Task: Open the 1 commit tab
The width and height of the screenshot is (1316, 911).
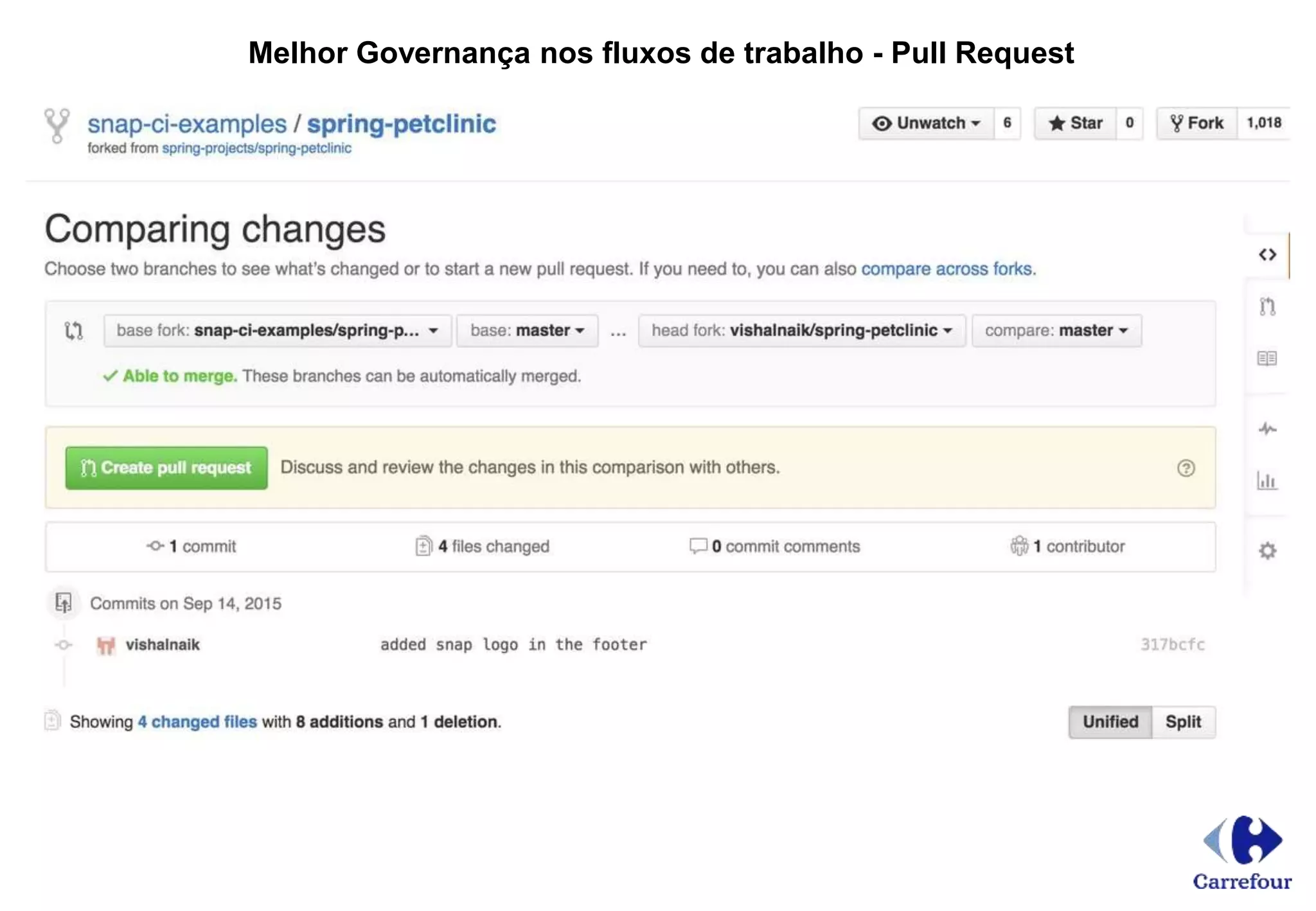Action: tap(191, 547)
